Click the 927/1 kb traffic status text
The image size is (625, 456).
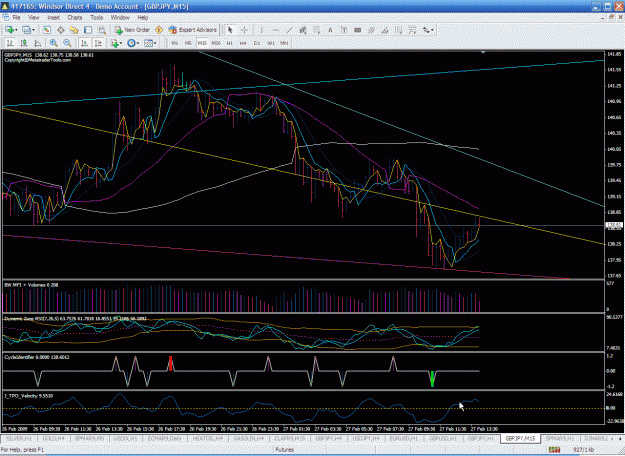pos(584,450)
